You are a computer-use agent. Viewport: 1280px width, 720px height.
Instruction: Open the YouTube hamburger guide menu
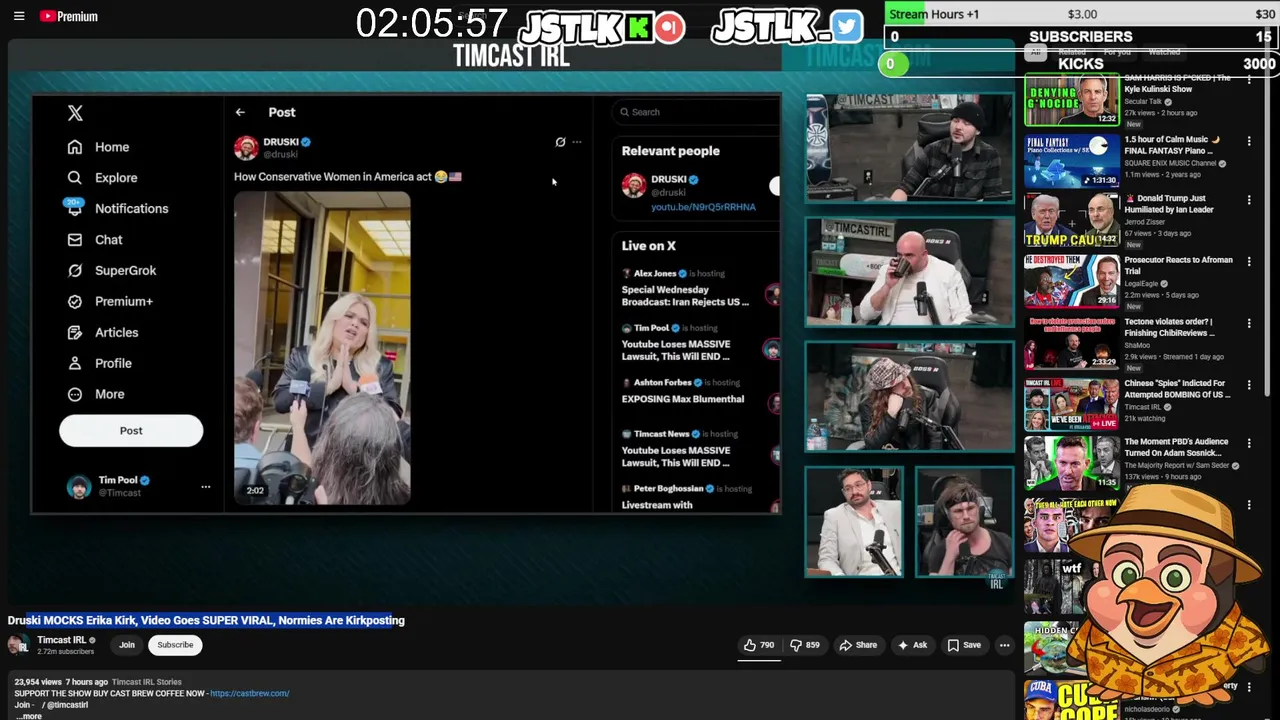click(x=19, y=16)
